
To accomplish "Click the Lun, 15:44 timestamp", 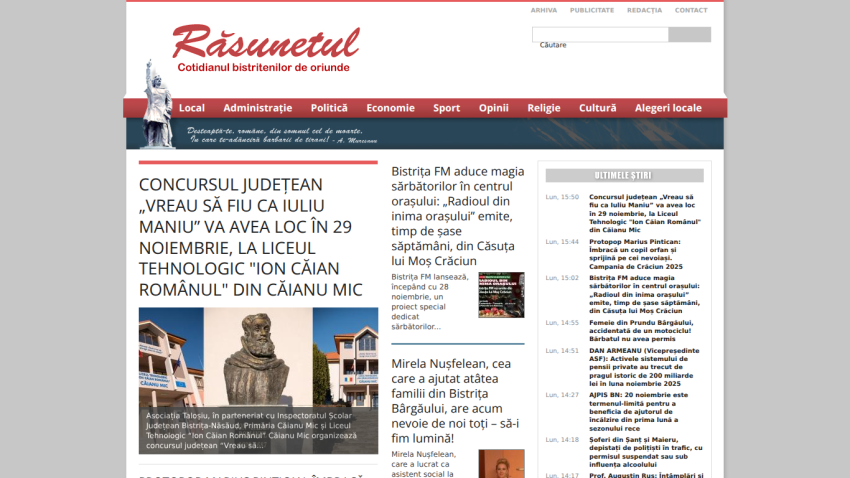I will (x=562, y=242).
